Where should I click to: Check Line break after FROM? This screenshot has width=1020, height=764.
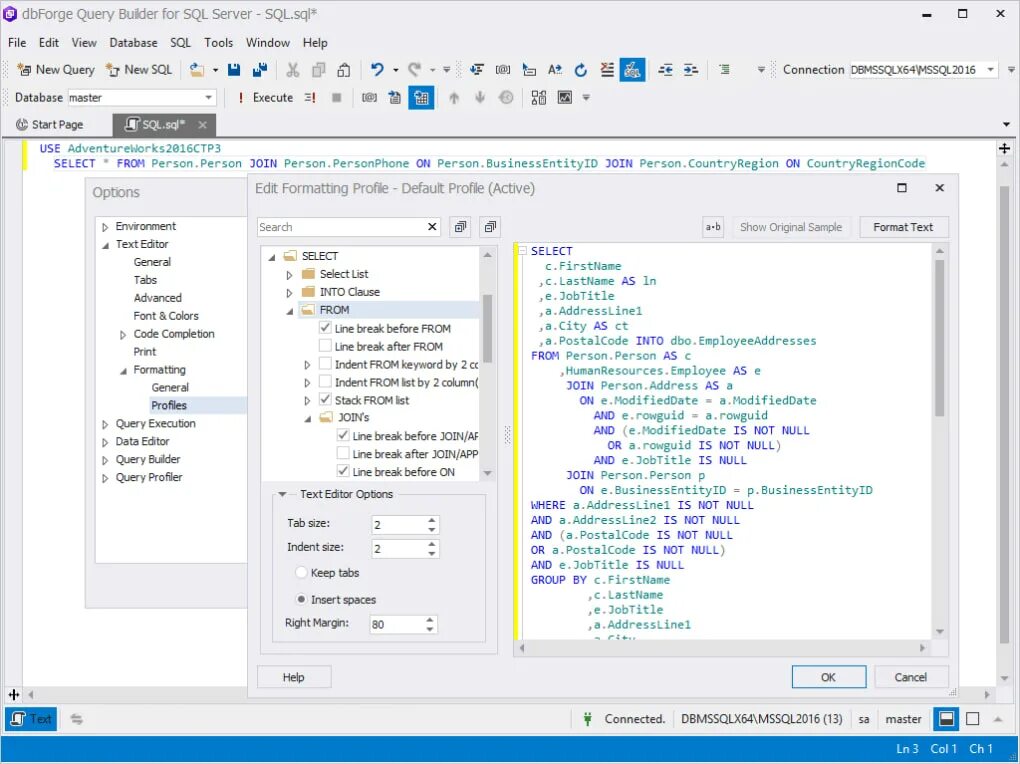pyautogui.click(x=325, y=346)
